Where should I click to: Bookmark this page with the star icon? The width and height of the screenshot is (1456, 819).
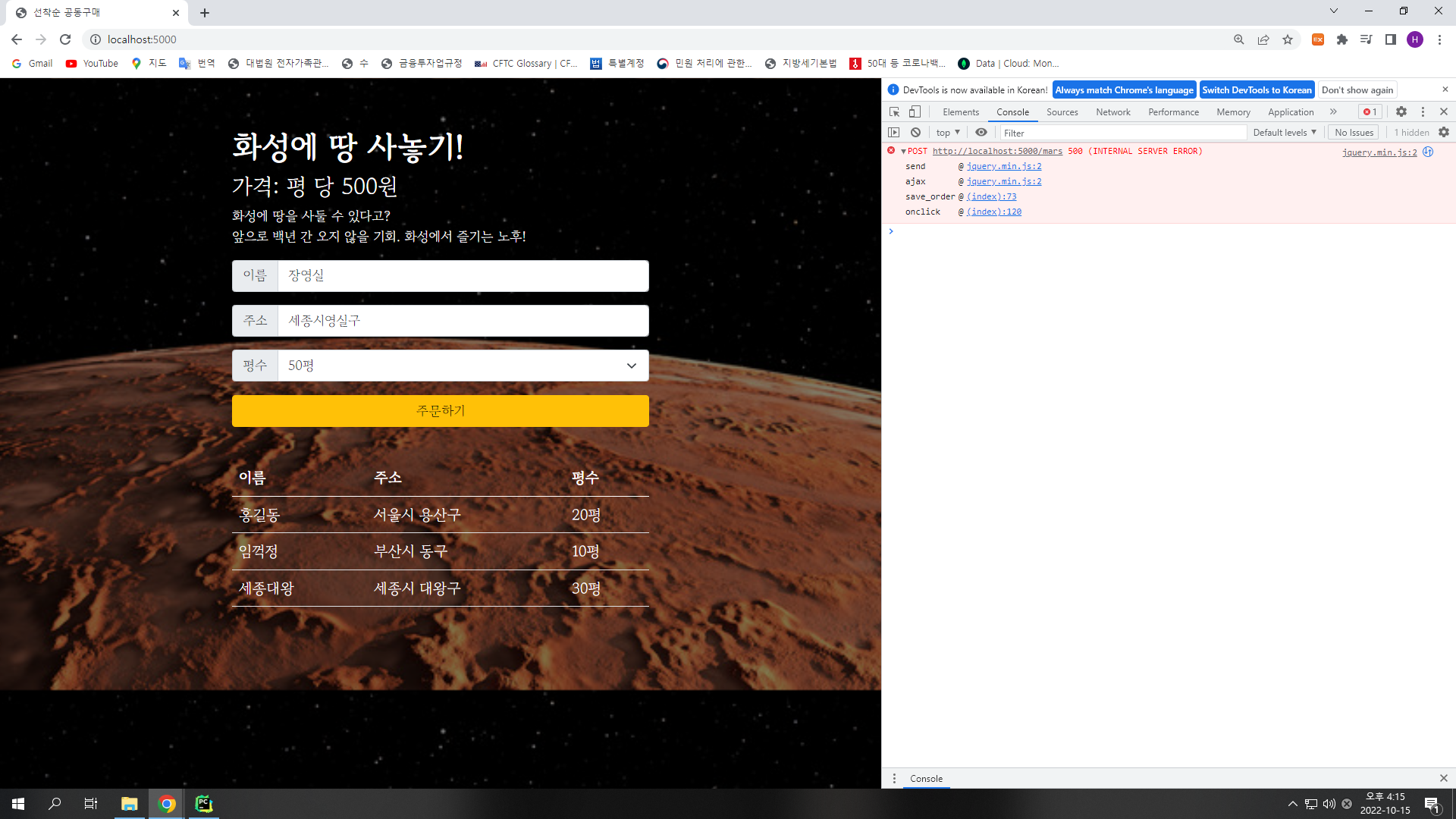1288,39
